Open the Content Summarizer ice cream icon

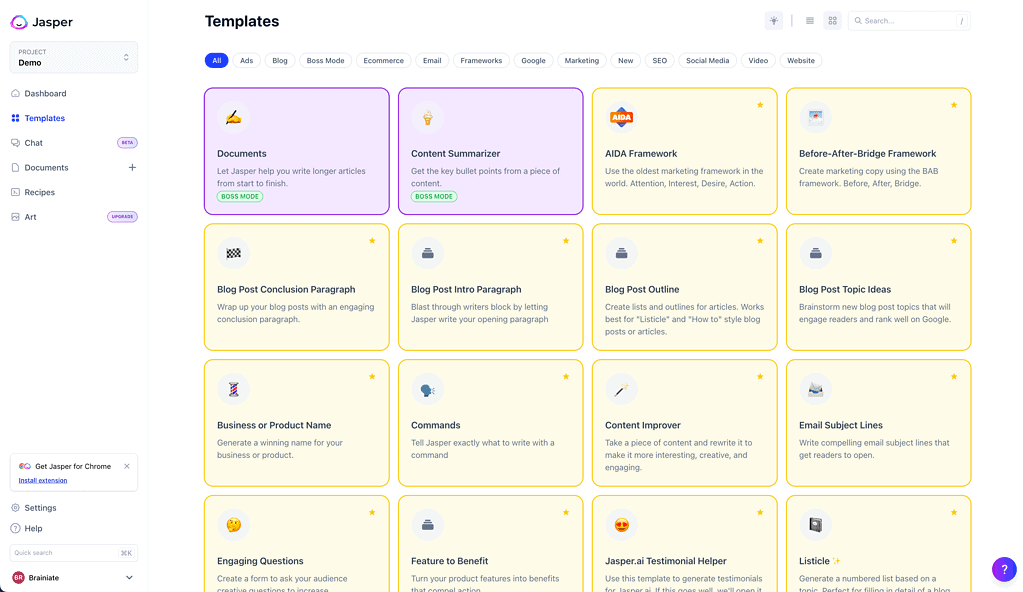pos(427,117)
